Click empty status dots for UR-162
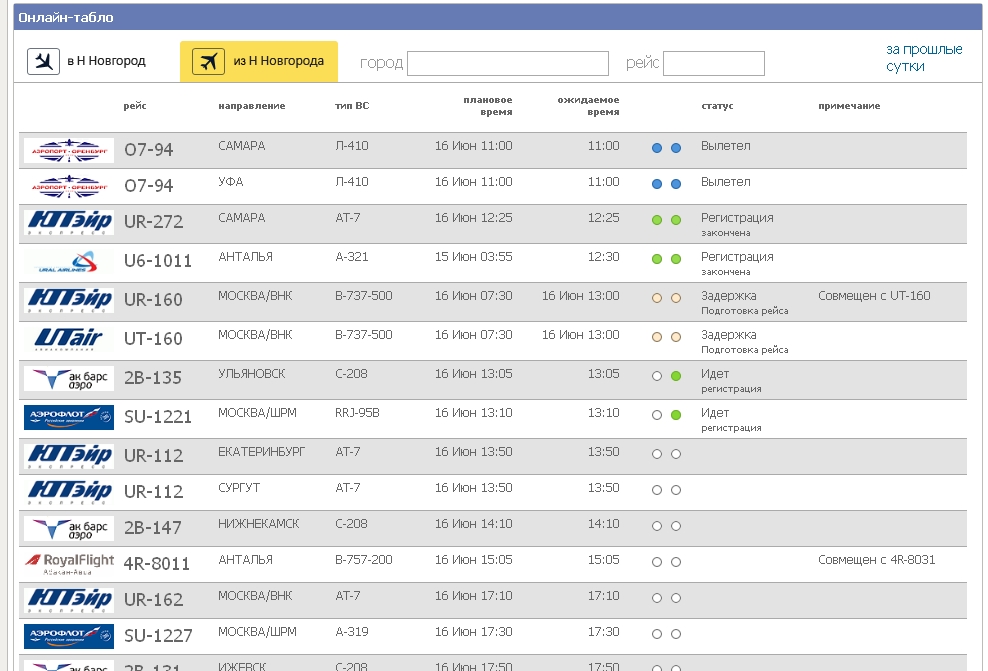This screenshot has height=671, width=988. tap(666, 598)
